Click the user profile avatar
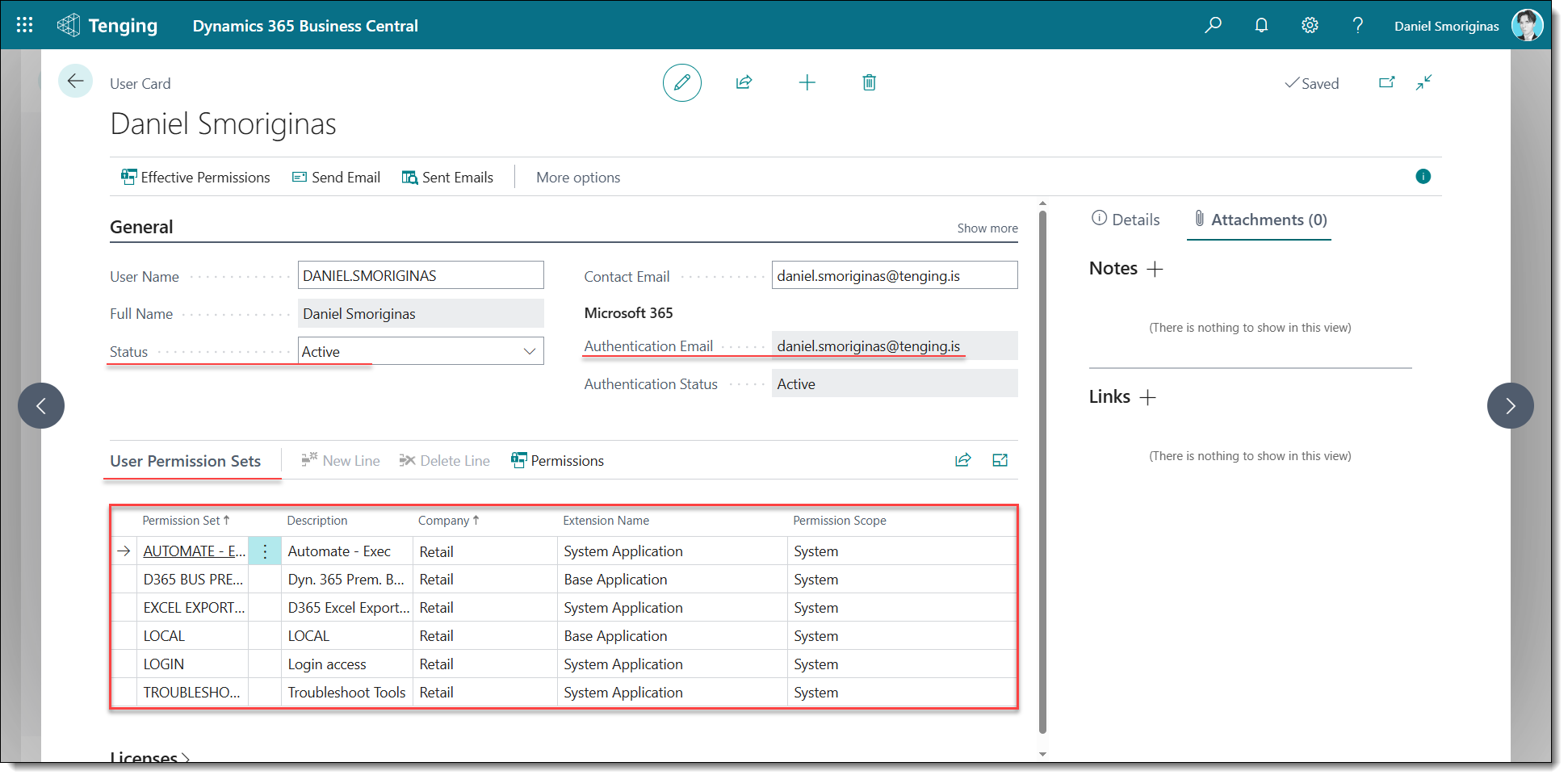Viewport: 1568px width, 779px height. [1527, 25]
